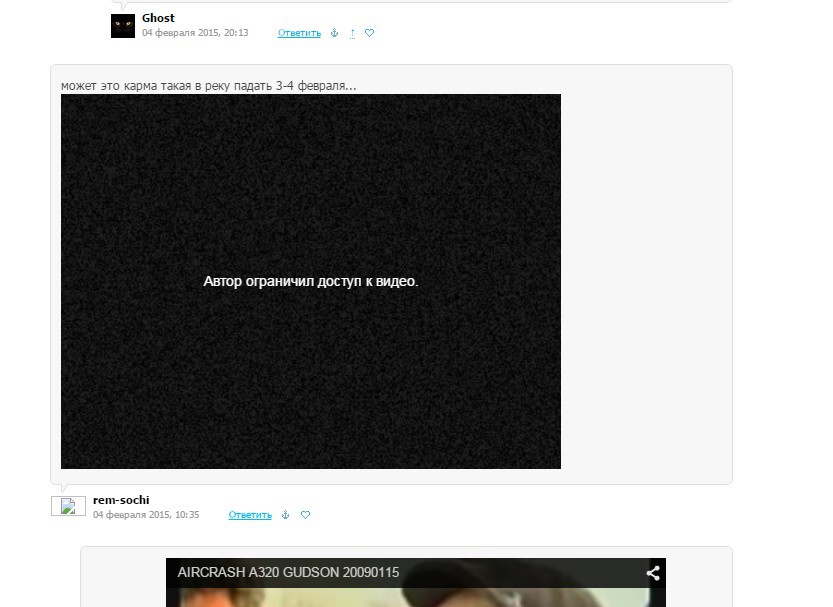Click the restricted video player area
Image resolution: width=833 pixels, height=607 pixels.
(310, 380)
